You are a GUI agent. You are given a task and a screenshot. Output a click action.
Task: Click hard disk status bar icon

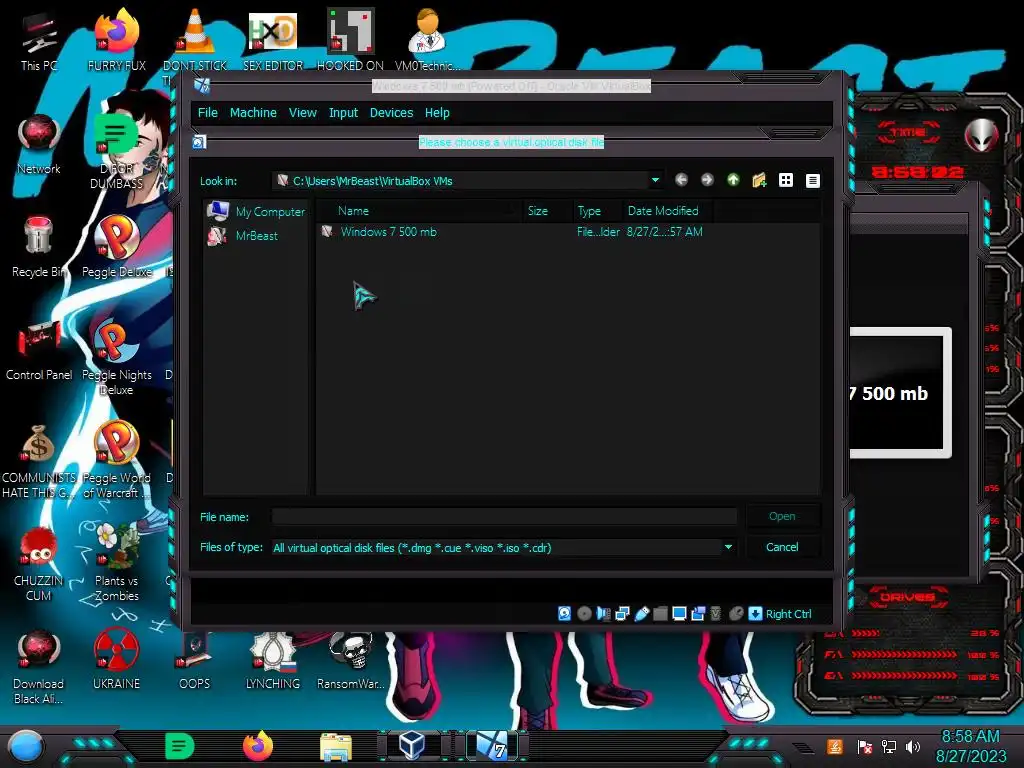click(x=565, y=613)
